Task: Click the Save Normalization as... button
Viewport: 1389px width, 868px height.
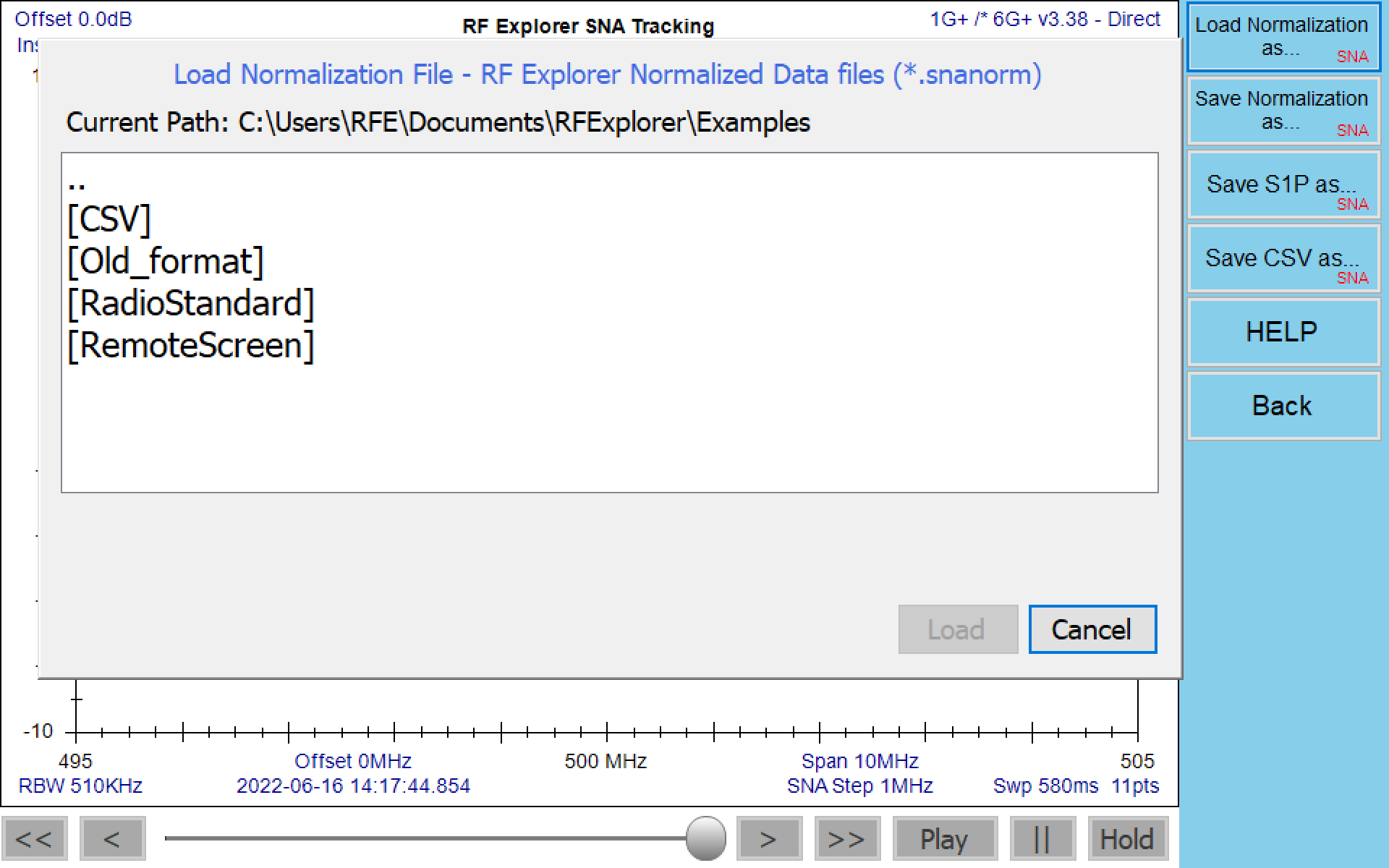Action: point(1283,111)
